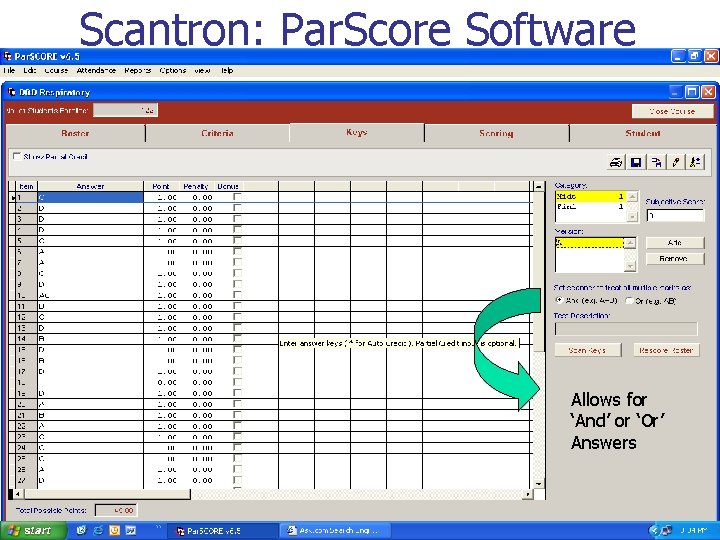Image resolution: width=720 pixels, height=540 pixels.
Task: Click the fourth quick launch icon on the taskbar
Action: (x=131, y=530)
